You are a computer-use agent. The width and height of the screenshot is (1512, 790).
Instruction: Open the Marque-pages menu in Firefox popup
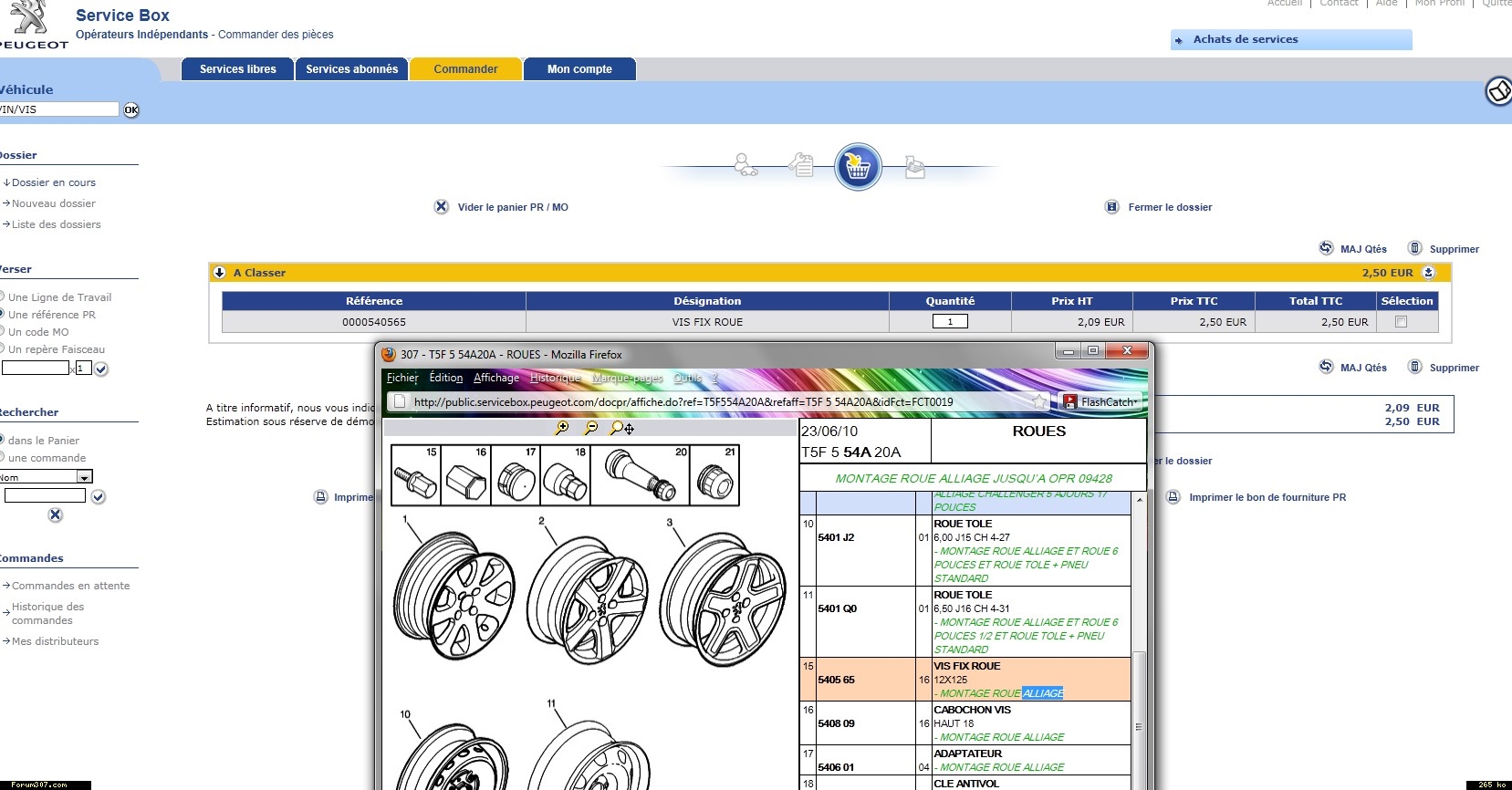627,378
